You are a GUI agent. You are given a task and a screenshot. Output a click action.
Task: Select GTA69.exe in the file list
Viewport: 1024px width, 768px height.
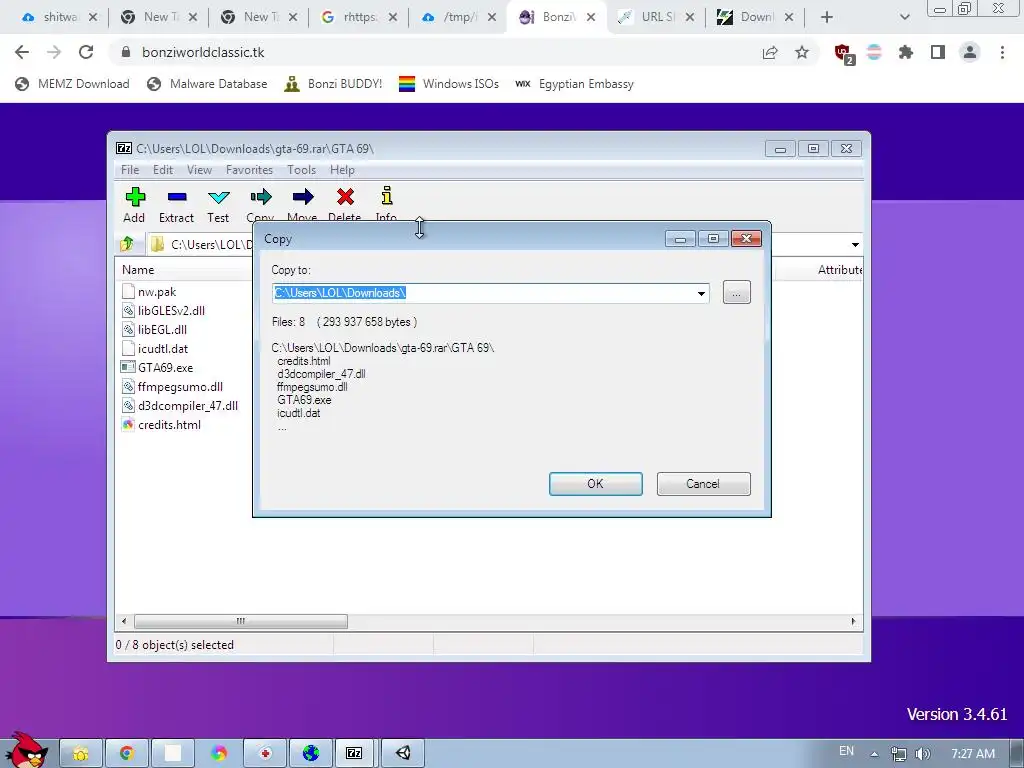pos(157,368)
